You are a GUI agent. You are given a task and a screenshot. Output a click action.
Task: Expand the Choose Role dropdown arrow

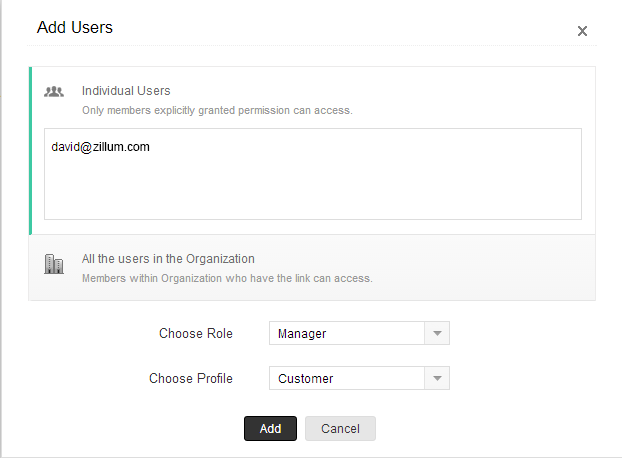[437, 333]
